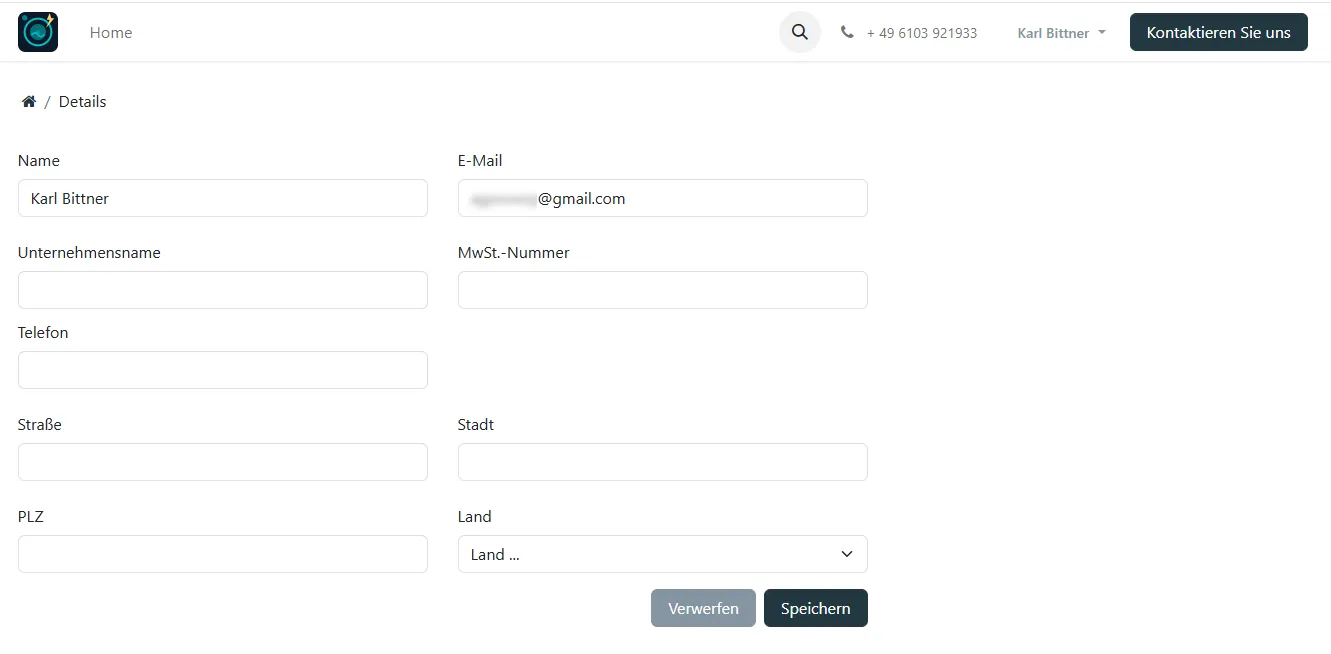The width and height of the screenshot is (1331, 654).
Task: Click the MwSt.-Nummer input field
Action: point(663,290)
